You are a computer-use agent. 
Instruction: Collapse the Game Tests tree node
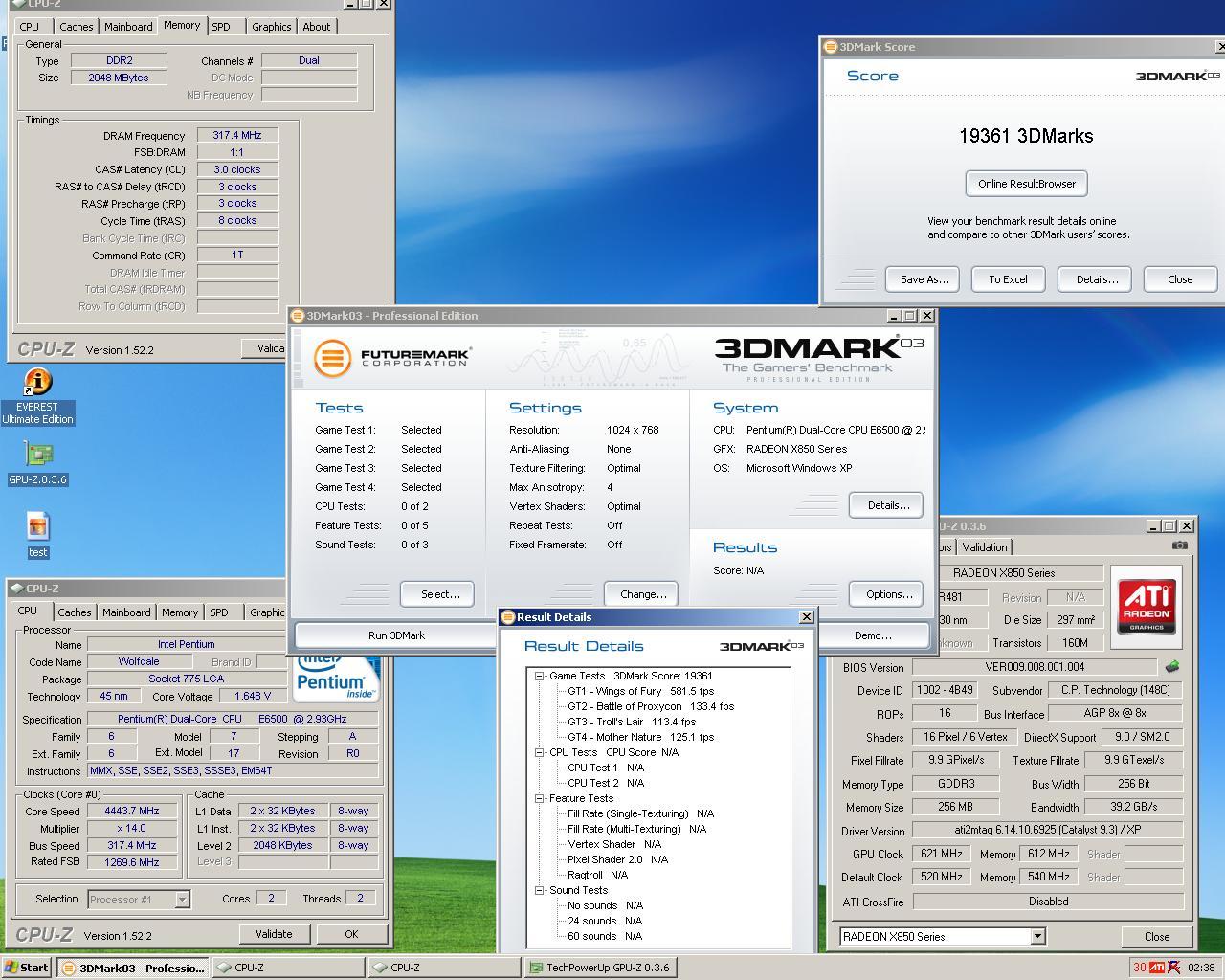click(x=539, y=676)
